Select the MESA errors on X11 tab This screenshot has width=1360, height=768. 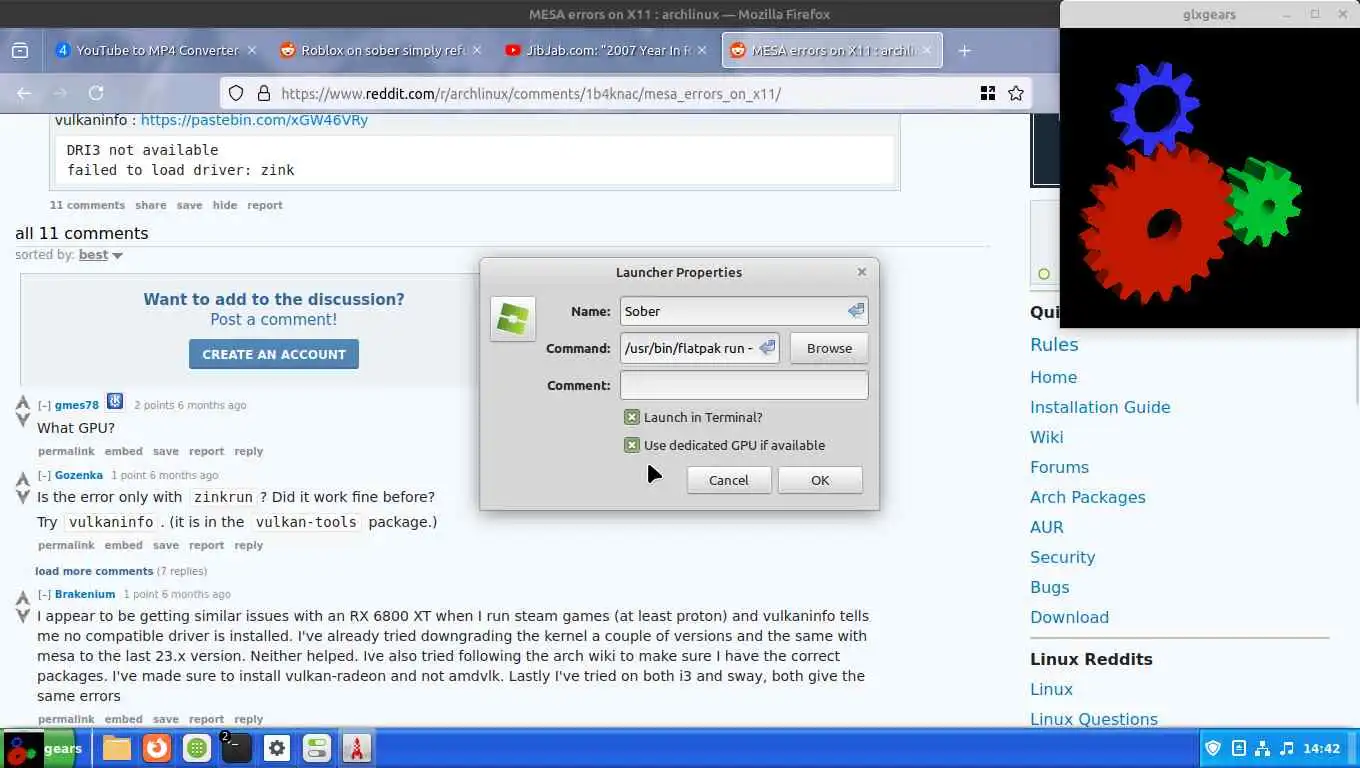[832, 50]
